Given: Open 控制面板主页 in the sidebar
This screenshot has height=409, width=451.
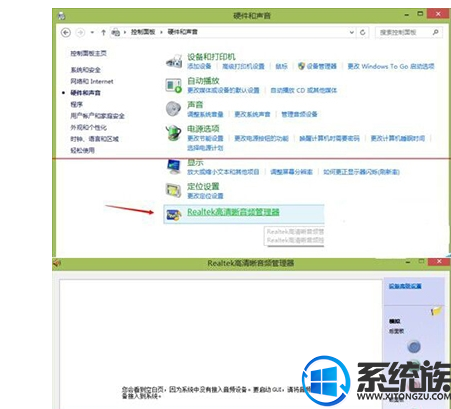Looking at the screenshot, I should click(88, 53).
